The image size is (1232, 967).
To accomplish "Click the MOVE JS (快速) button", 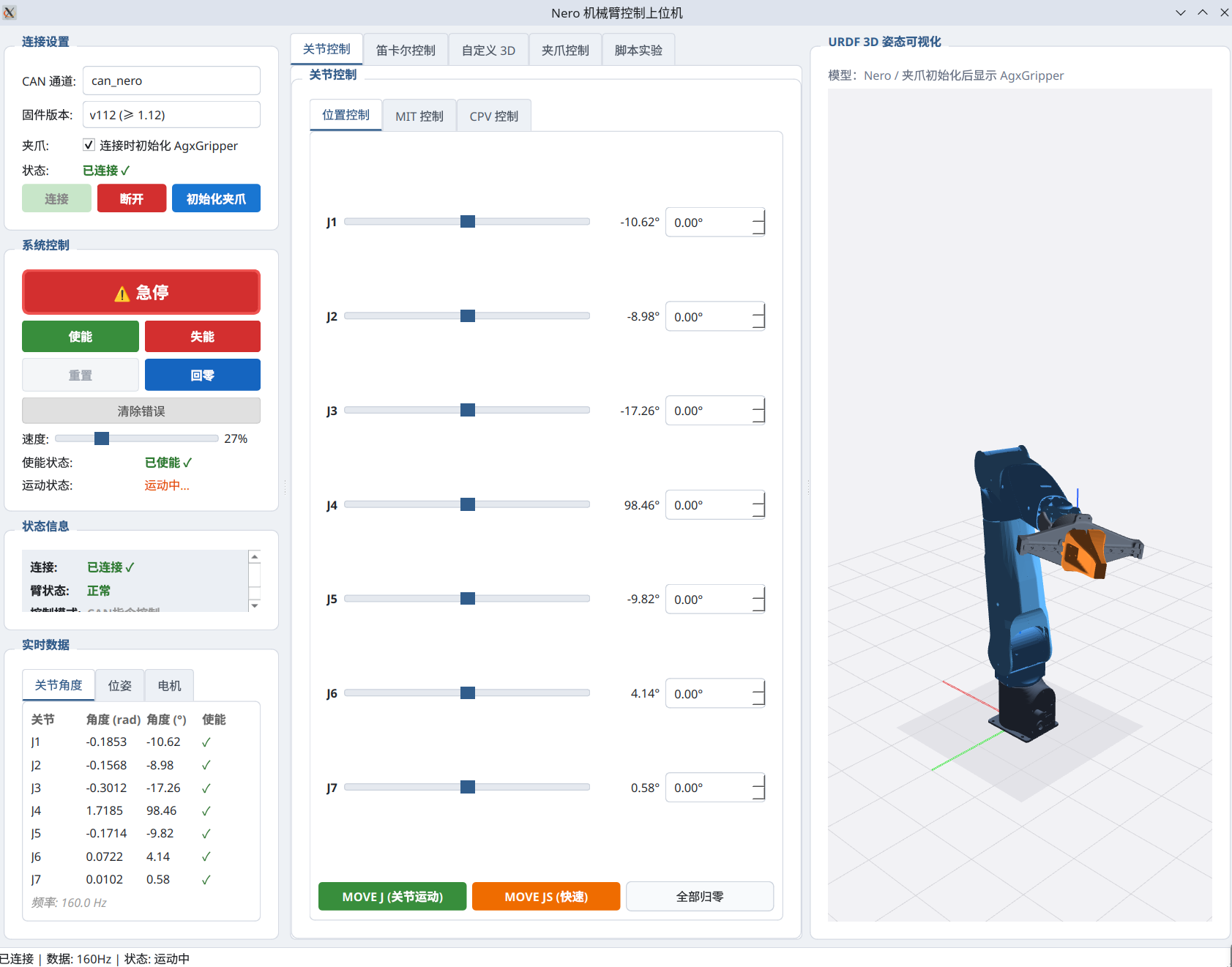I will click(x=546, y=897).
